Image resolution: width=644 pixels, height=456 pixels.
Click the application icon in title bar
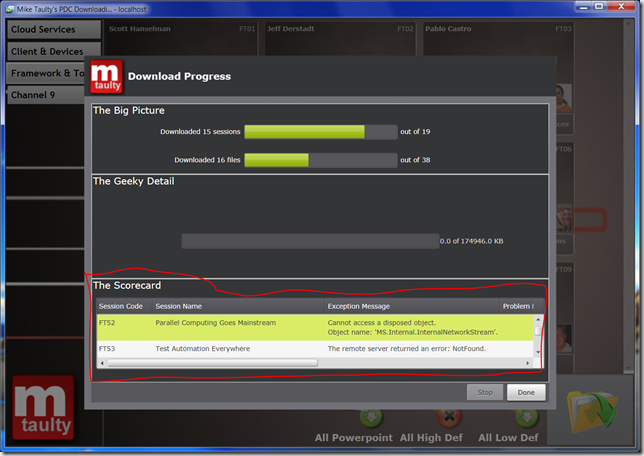pyautogui.click(x=10, y=9)
